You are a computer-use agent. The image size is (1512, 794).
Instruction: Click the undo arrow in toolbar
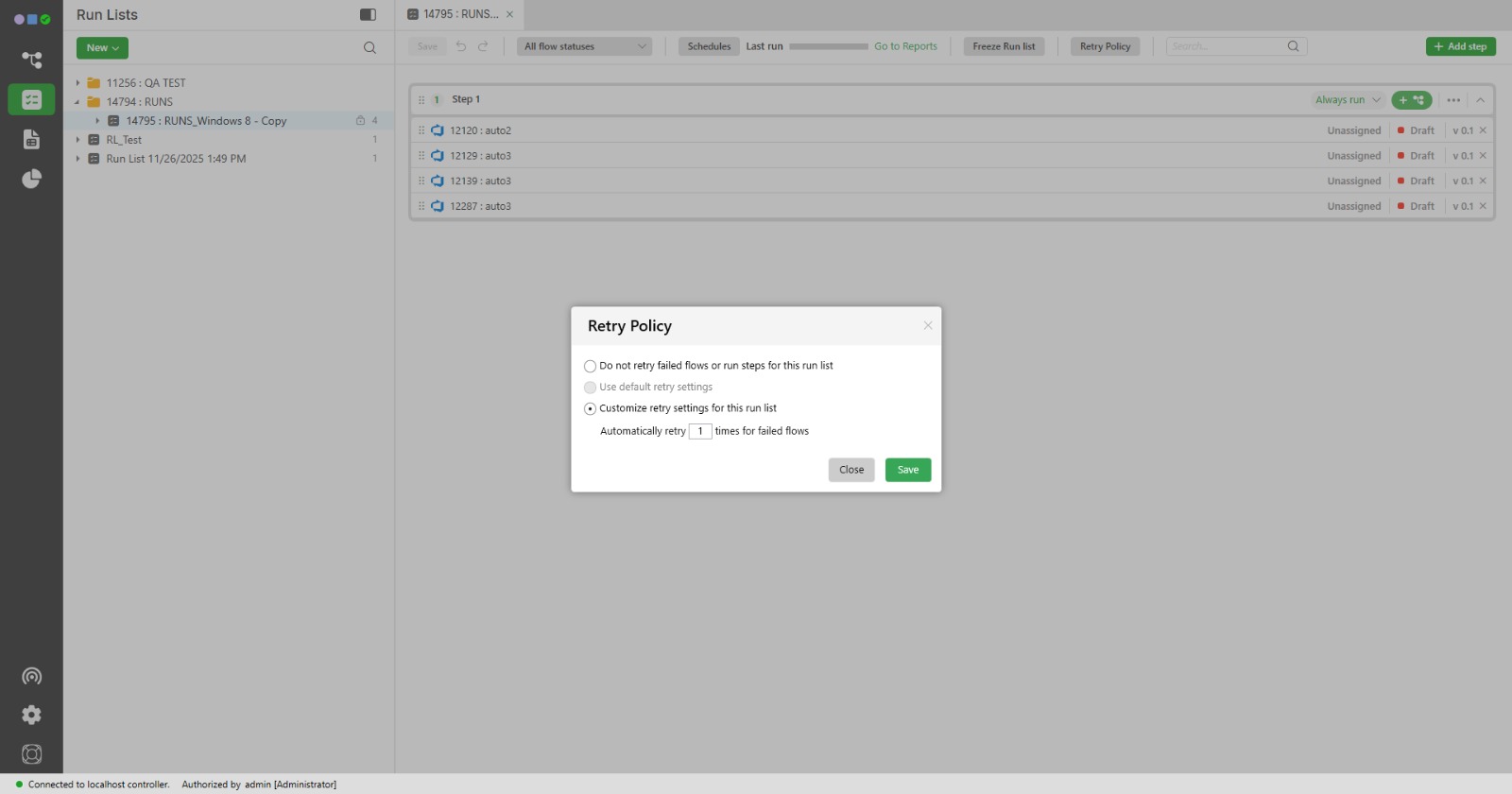click(461, 46)
